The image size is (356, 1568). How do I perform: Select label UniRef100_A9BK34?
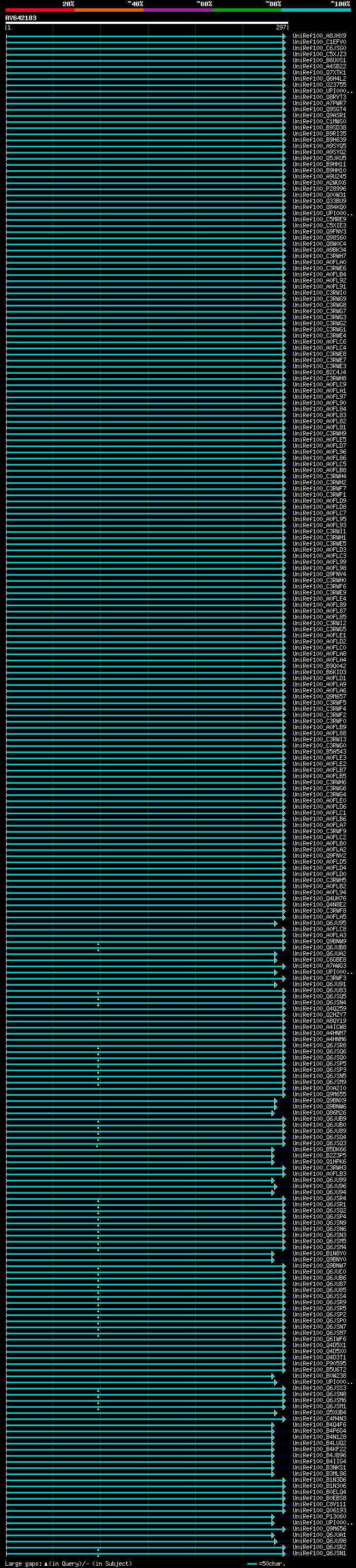click(319, 250)
